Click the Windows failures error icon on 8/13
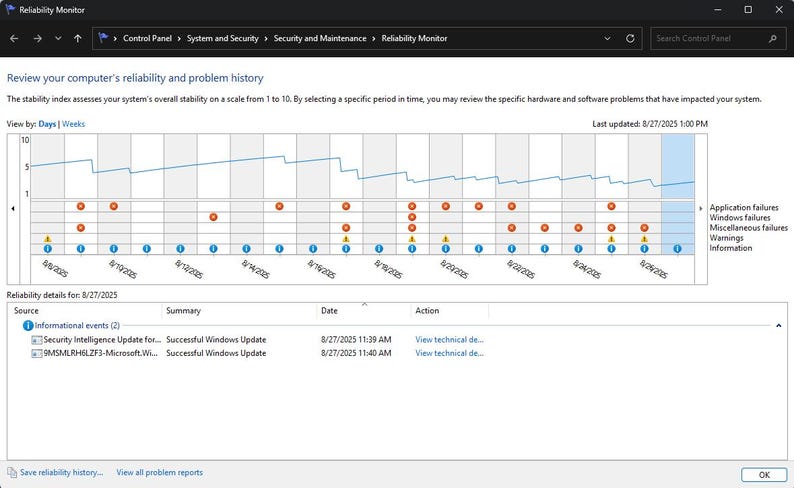This screenshot has width=794, height=488. click(x=213, y=217)
